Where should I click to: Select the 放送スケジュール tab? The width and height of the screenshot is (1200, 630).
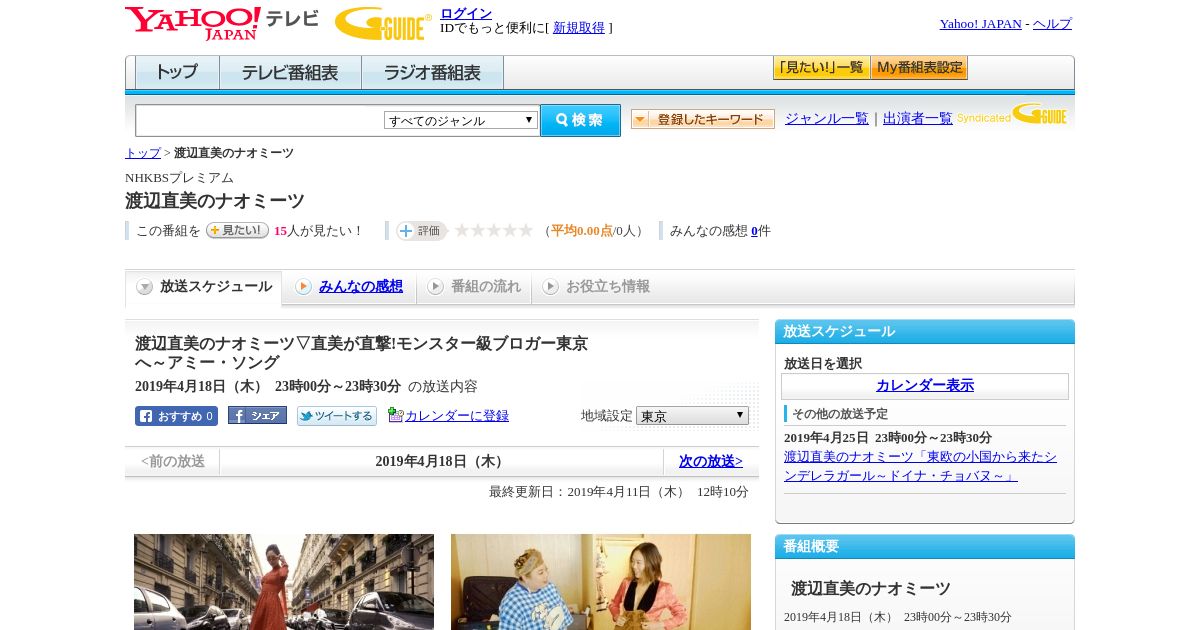click(x=204, y=287)
